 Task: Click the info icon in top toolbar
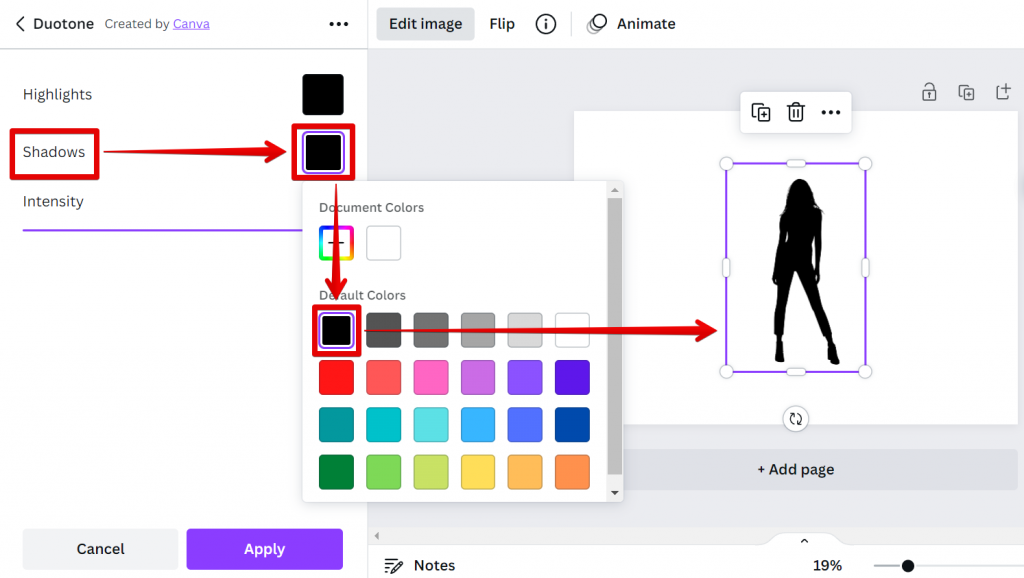(x=545, y=24)
